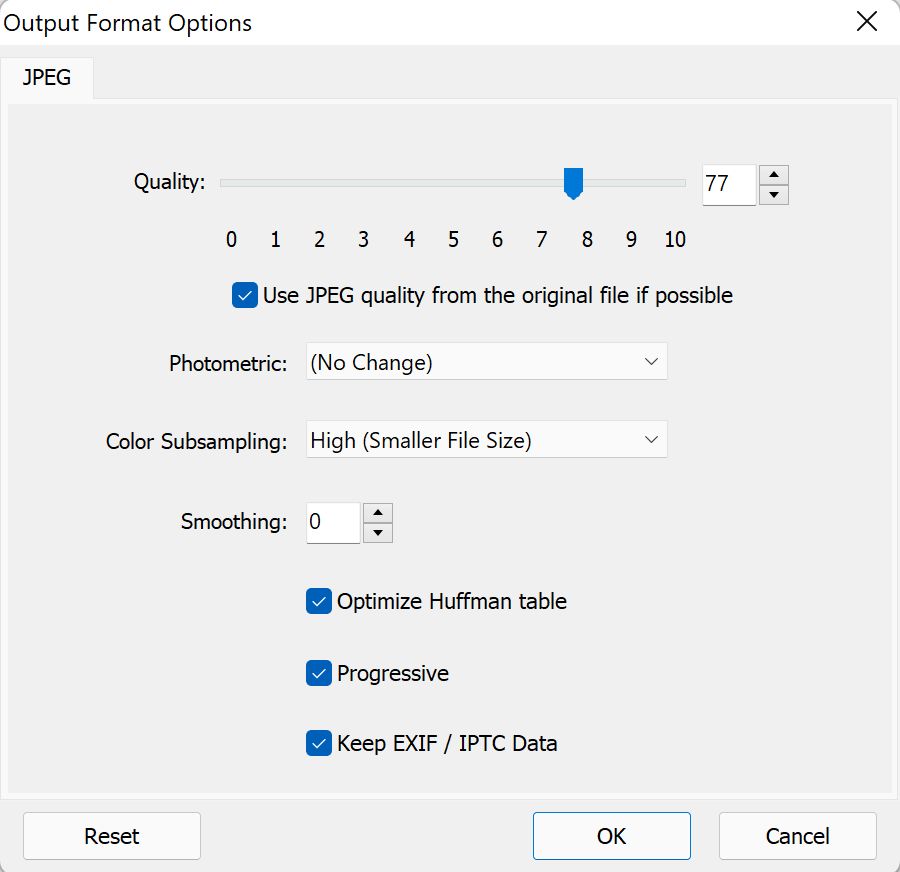Uncheck Use JPEG quality from original file
Viewport: 900px width, 872px height.
pyautogui.click(x=245, y=296)
